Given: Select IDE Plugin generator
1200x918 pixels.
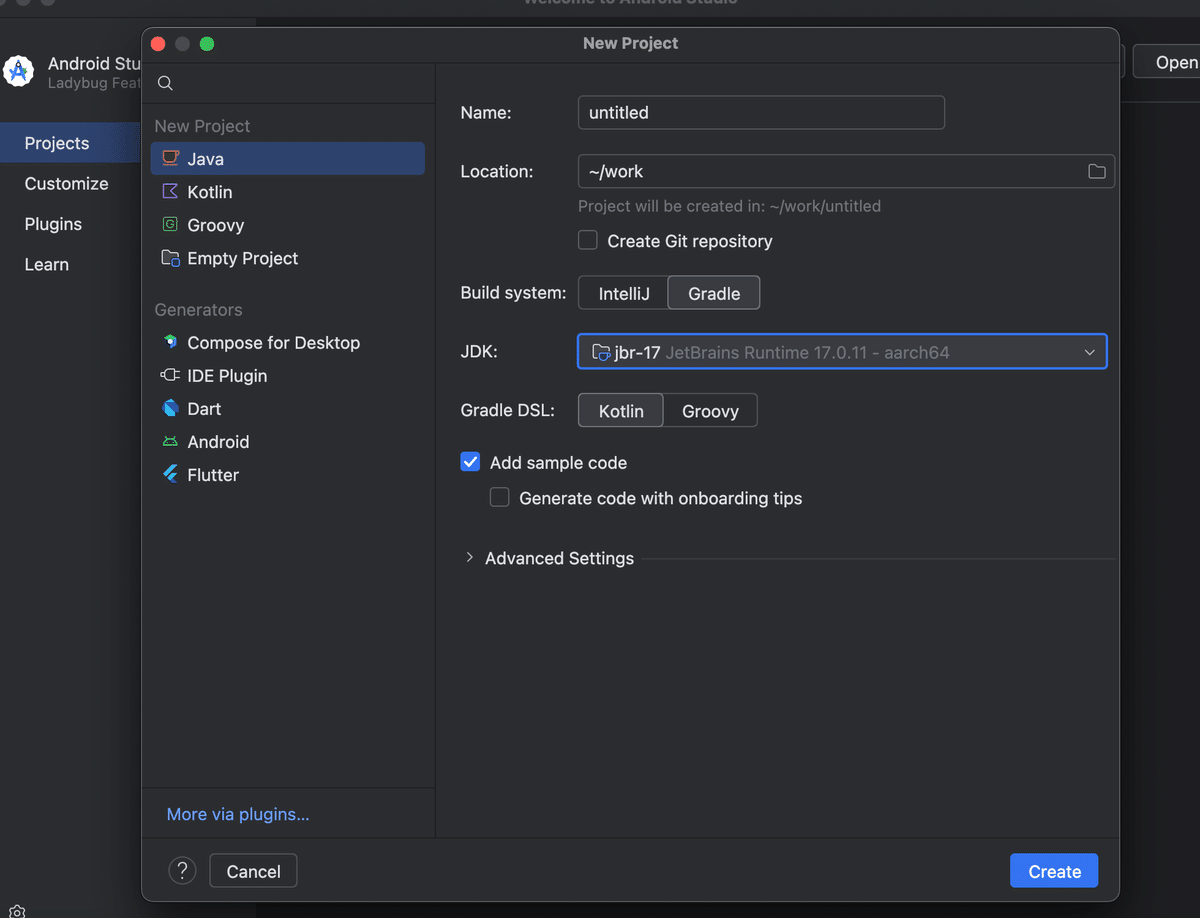Looking at the screenshot, I should point(288,375).
